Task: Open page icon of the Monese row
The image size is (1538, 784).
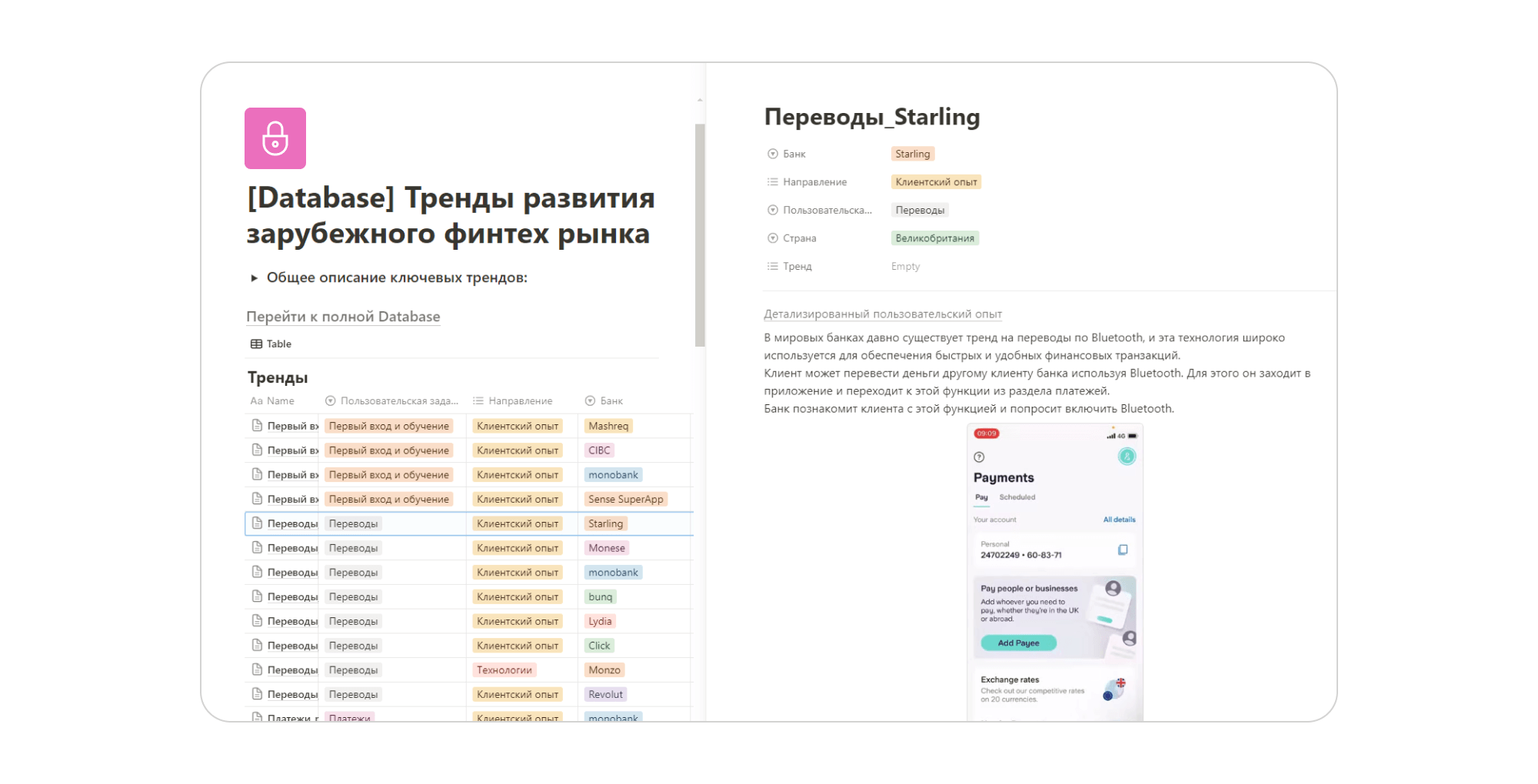Action: (x=258, y=548)
